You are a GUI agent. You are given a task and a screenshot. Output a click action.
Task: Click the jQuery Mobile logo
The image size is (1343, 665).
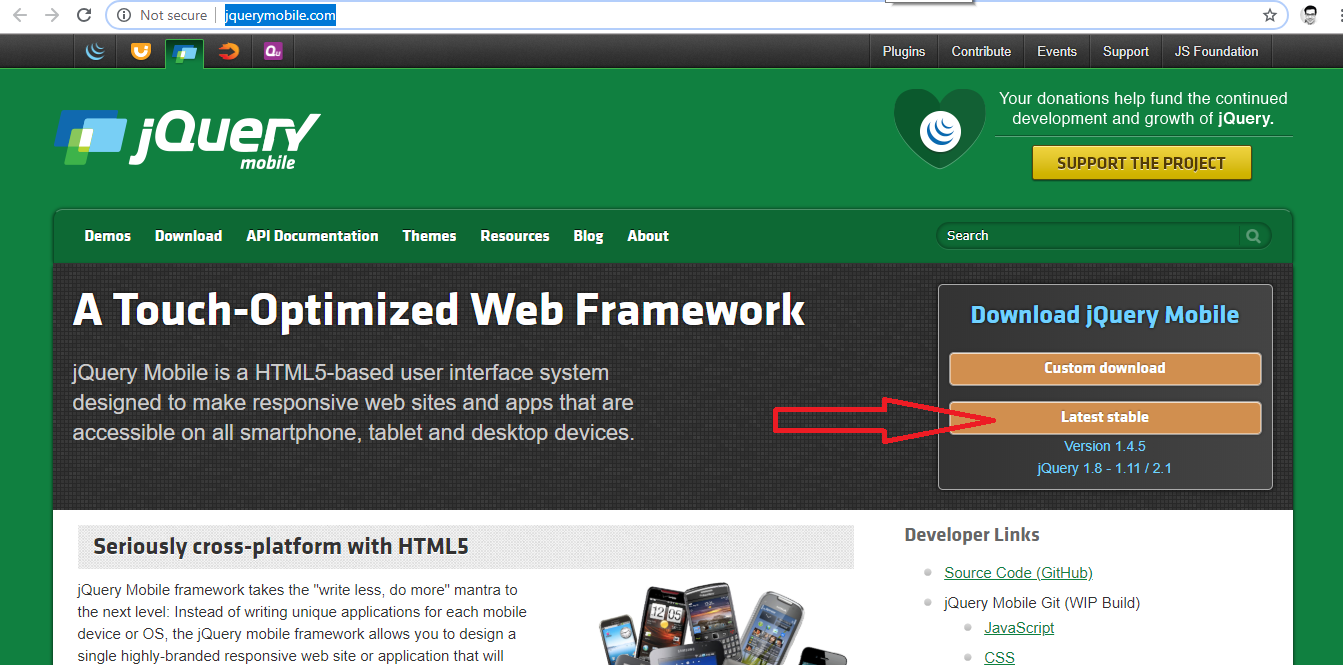click(187, 138)
